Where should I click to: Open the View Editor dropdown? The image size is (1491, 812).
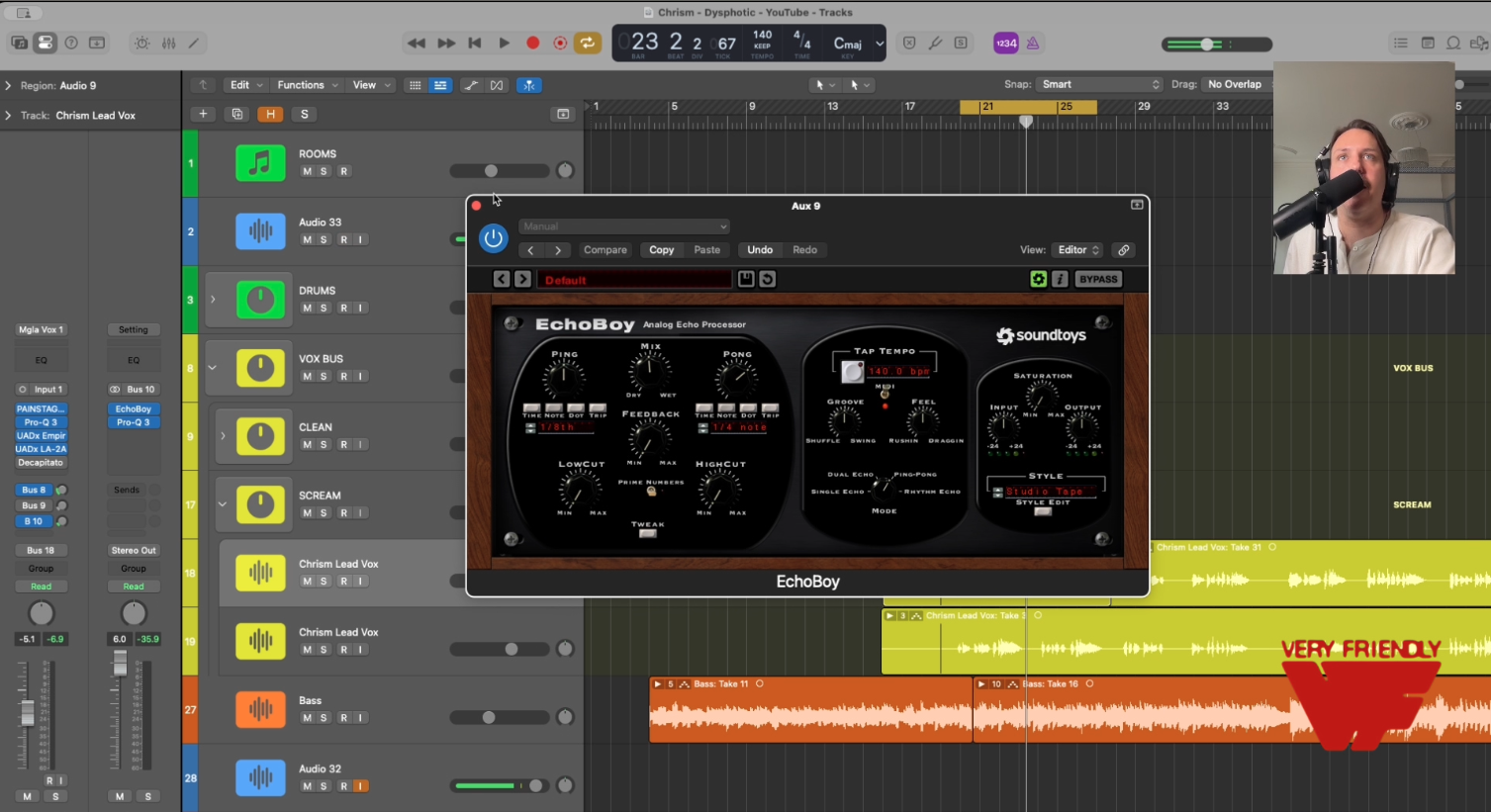tap(1078, 250)
